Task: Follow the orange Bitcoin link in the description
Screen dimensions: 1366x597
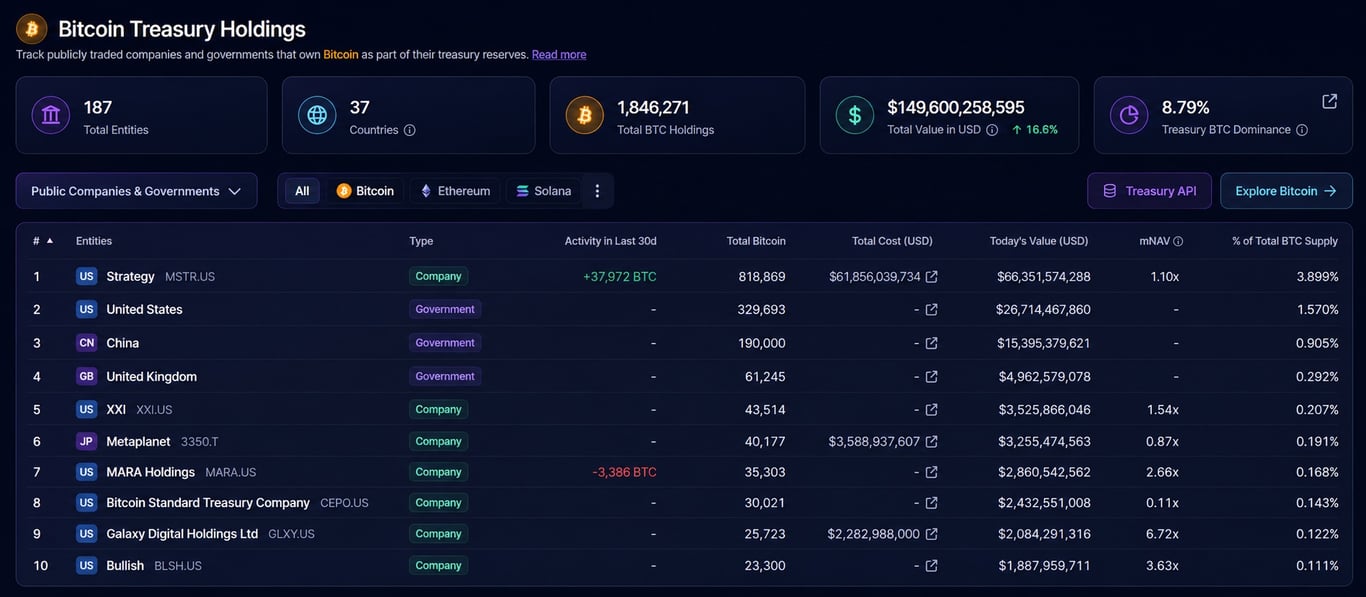Action: [341, 55]
